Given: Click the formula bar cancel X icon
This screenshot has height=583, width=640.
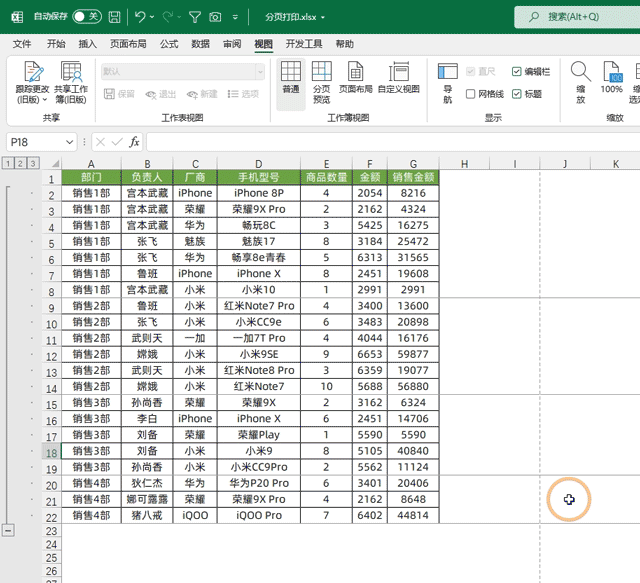Looking at the screenshot, I should (100, 142).
